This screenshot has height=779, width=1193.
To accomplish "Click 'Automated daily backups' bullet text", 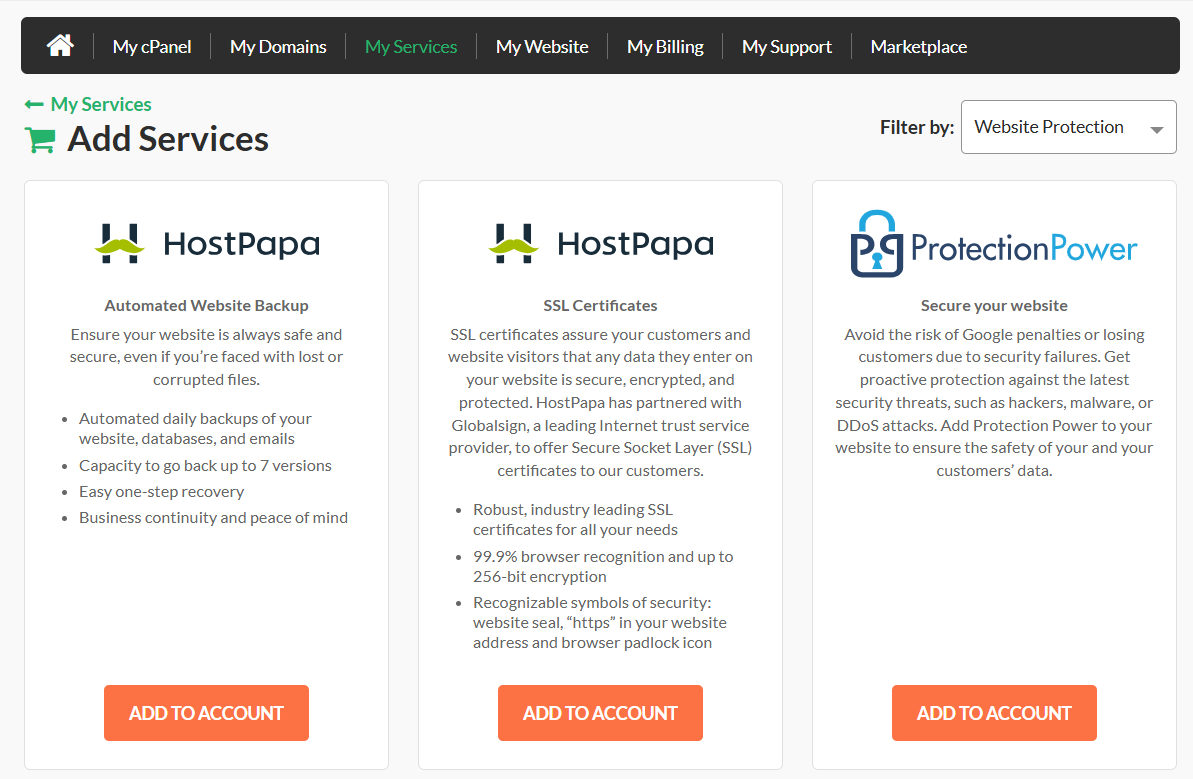I will point(196,429).
